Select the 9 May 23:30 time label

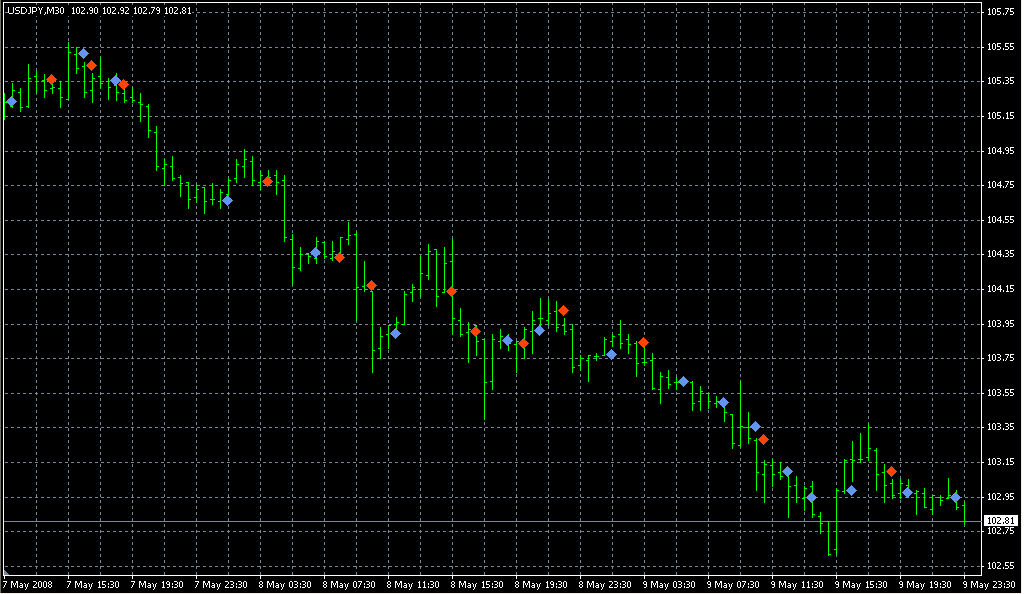990,584
